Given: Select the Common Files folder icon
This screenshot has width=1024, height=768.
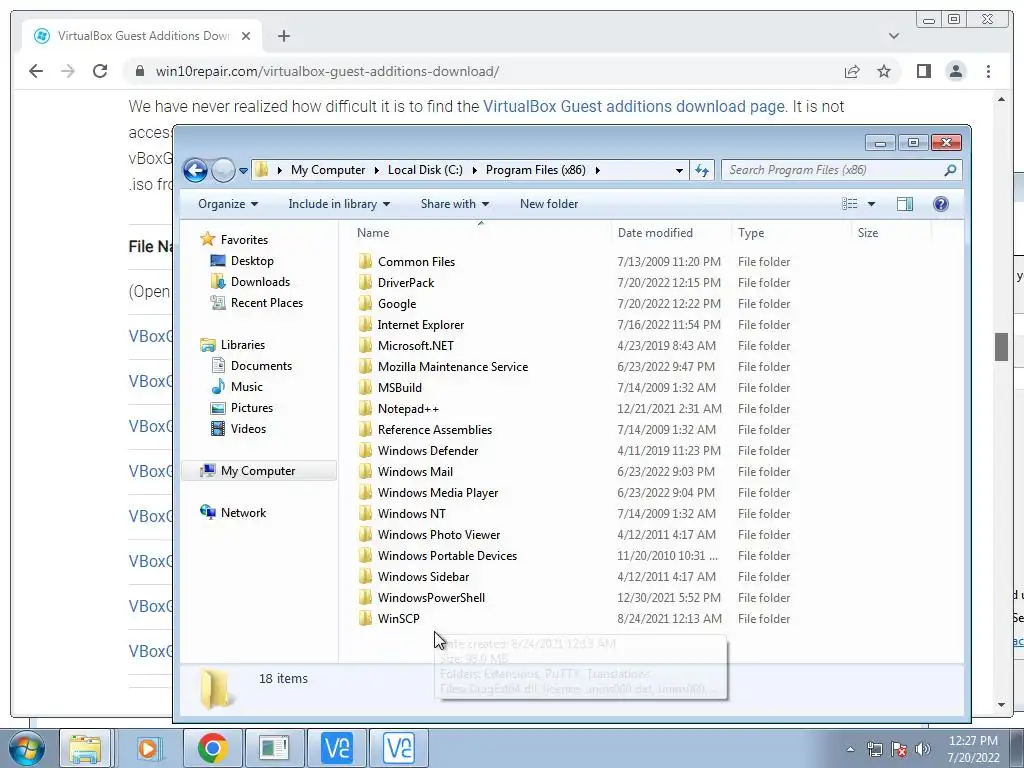Looking at the screenshot, I should [x=365, y=261].
